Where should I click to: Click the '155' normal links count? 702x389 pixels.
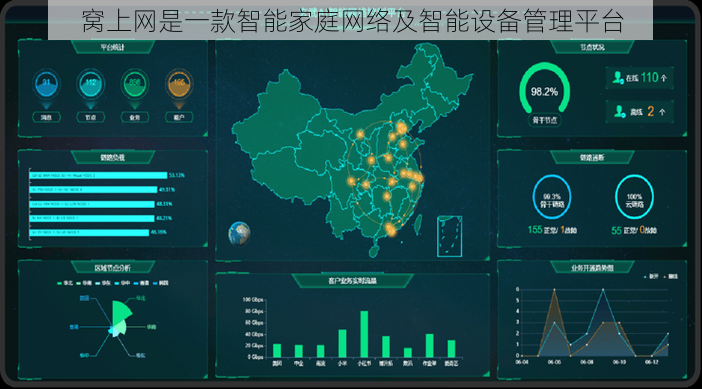[x=535, y=230]
